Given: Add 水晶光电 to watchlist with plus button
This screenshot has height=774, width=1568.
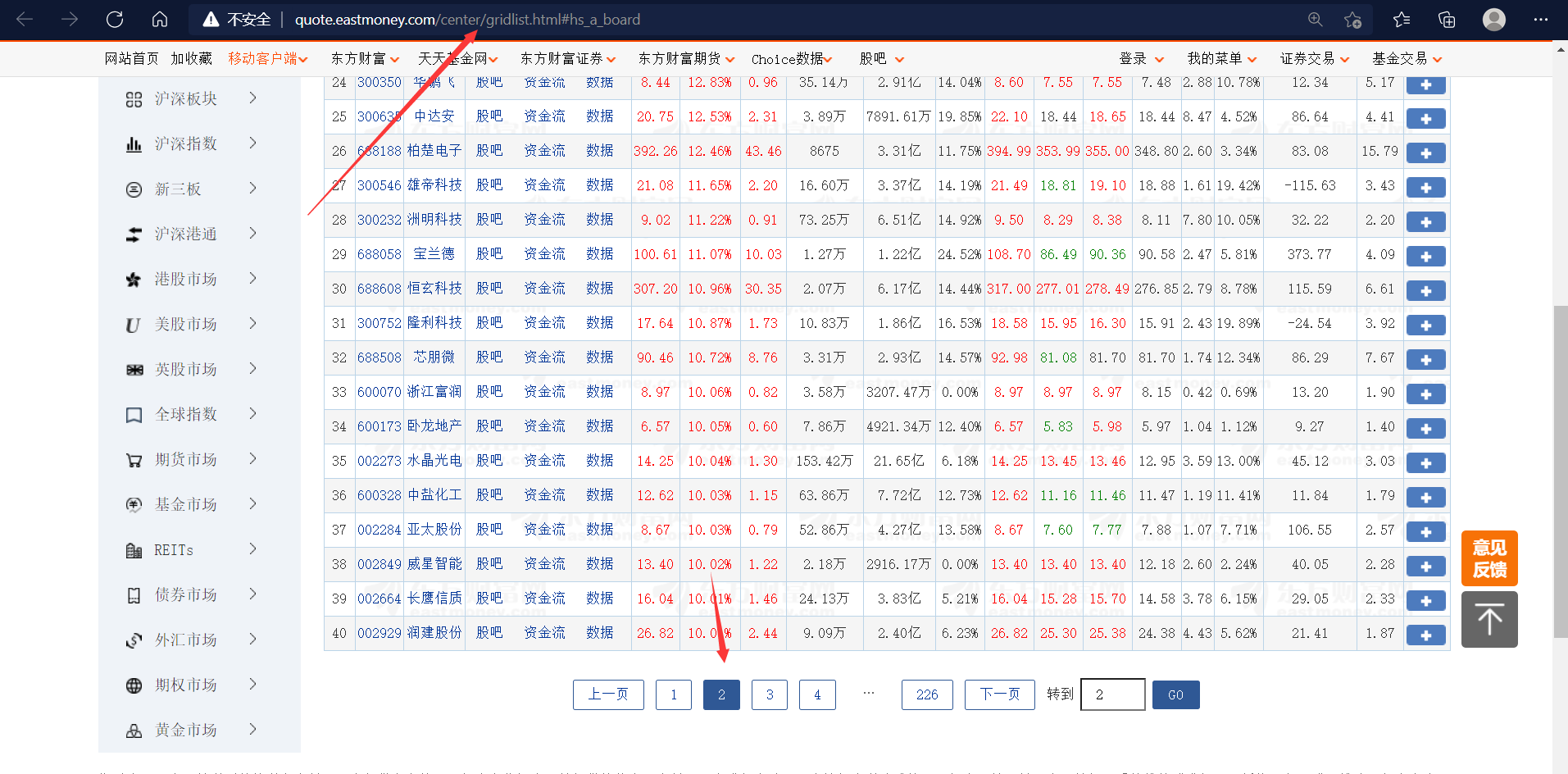Looking at the screenshot, I should (1426, 463).
